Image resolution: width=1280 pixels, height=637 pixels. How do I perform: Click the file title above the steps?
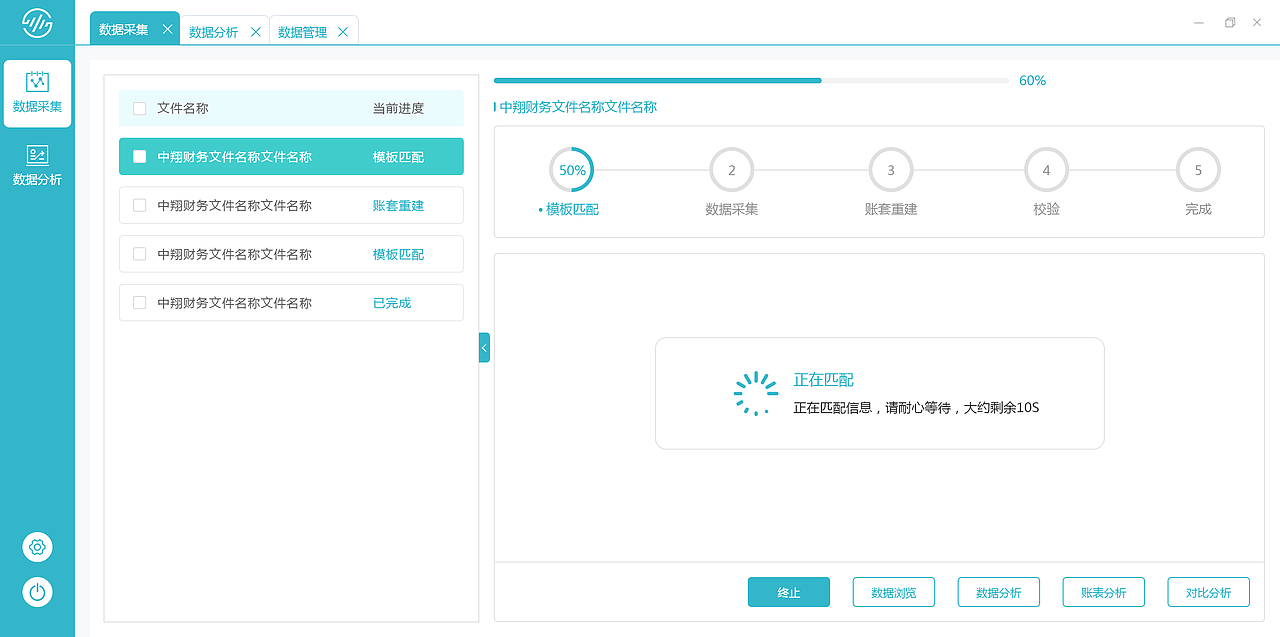click(578, 107)
